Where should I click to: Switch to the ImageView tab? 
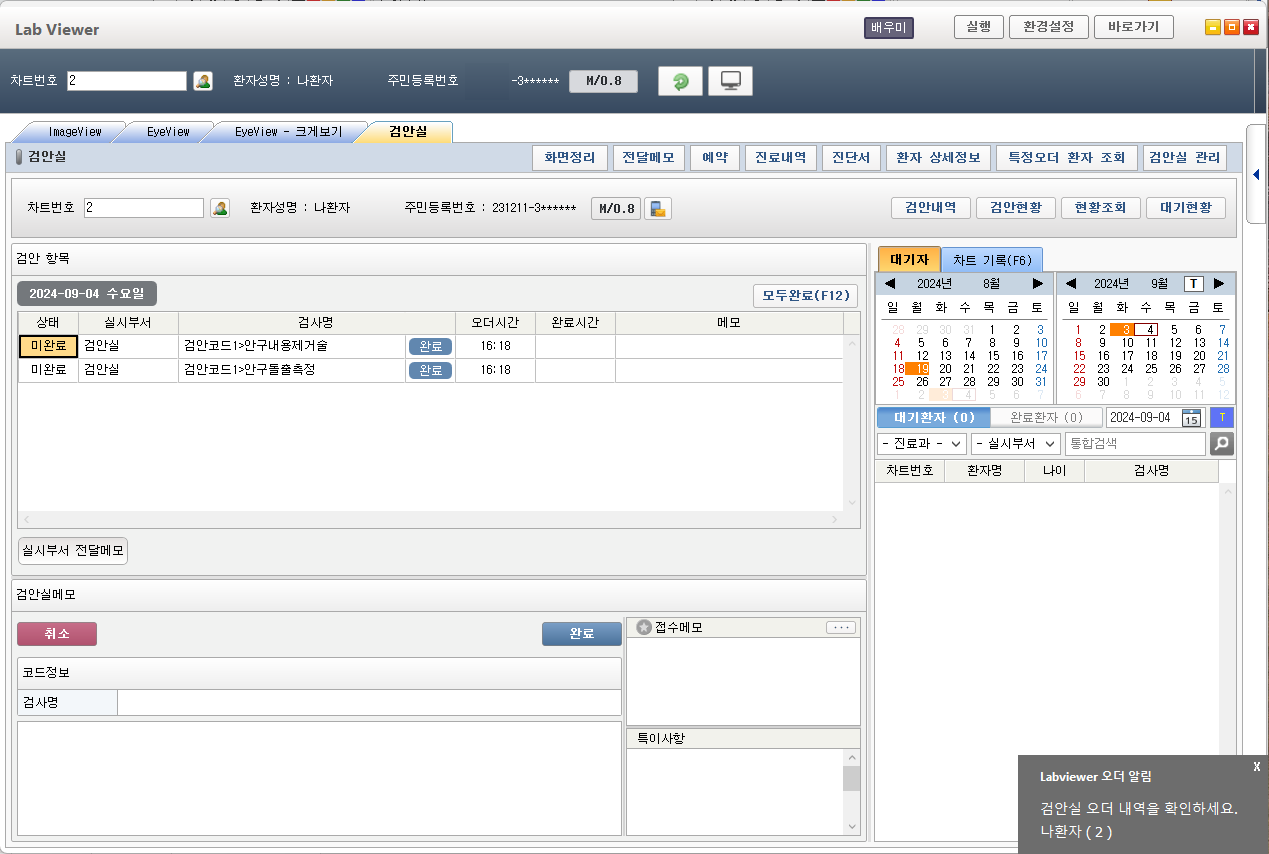75,132
